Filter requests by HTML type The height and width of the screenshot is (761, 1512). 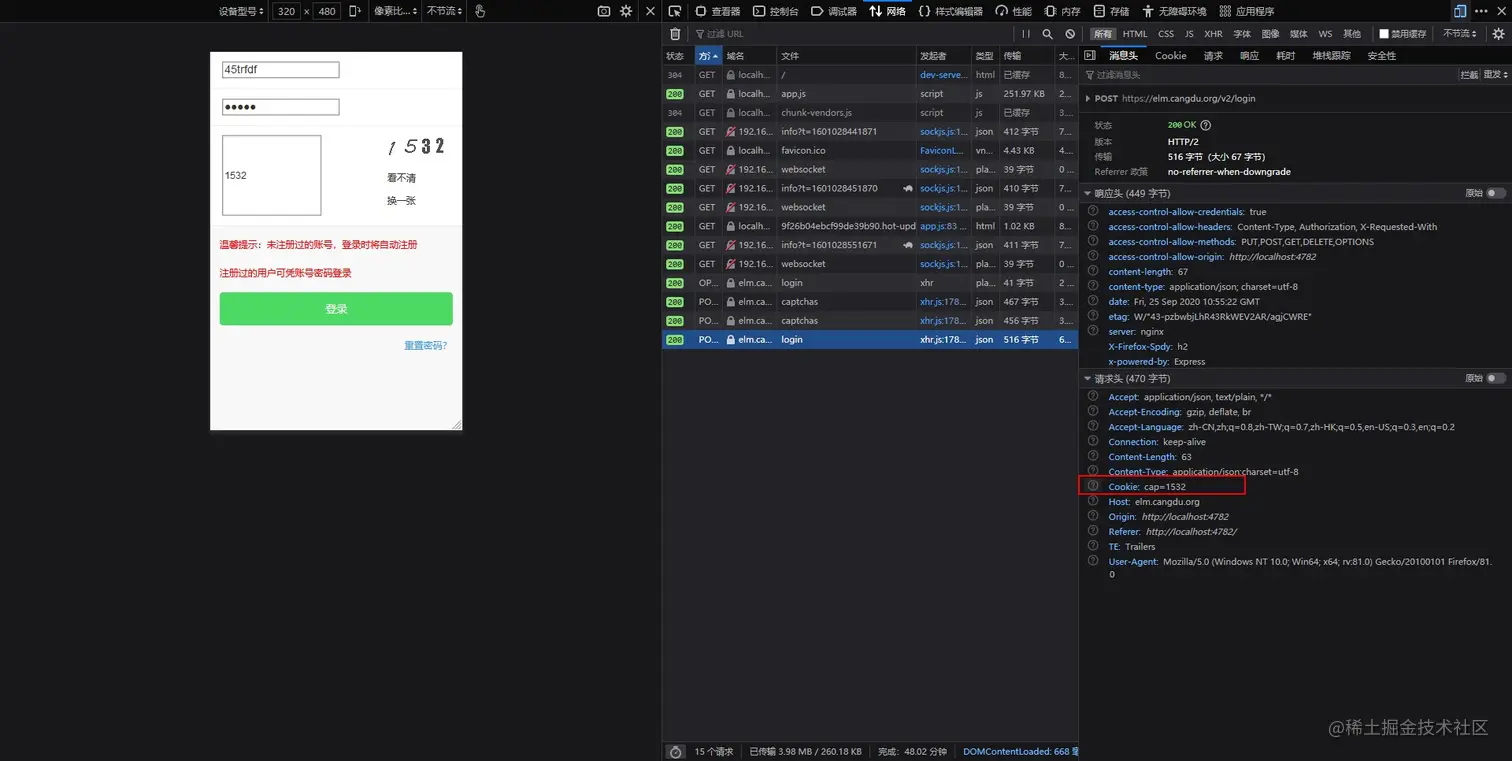1135,34
